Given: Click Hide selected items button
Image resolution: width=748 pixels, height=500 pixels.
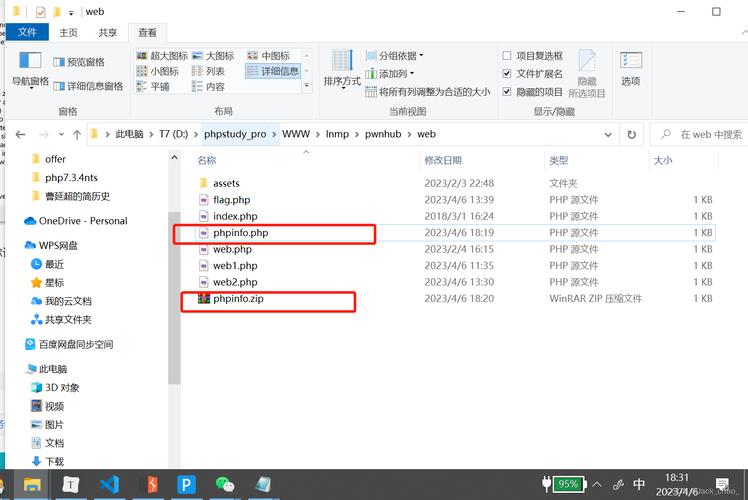Looking at the screenshot, I should (x=587, y=74).
